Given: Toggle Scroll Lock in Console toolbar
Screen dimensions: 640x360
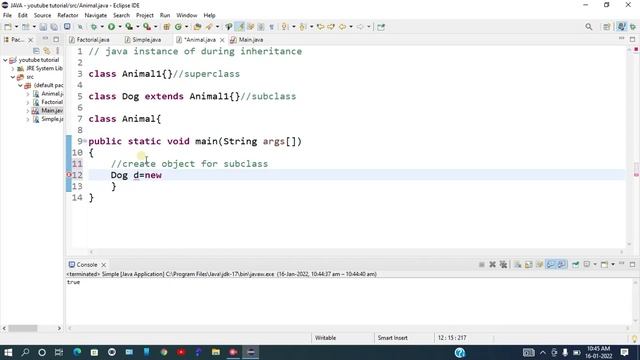Looking at the screenshot, I should tap(528, 264).
